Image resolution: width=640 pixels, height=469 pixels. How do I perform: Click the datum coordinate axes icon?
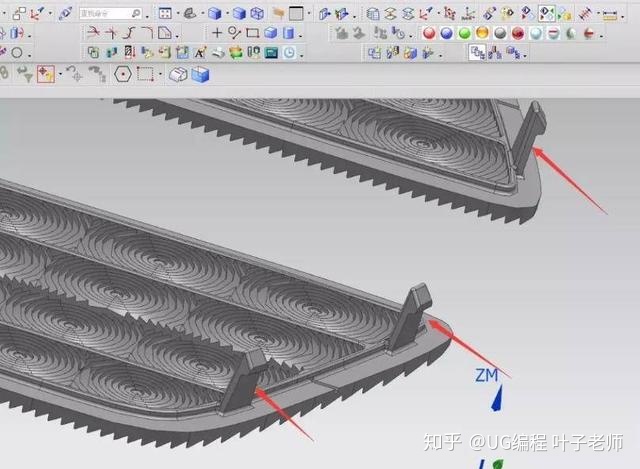[x=468, y=14]
